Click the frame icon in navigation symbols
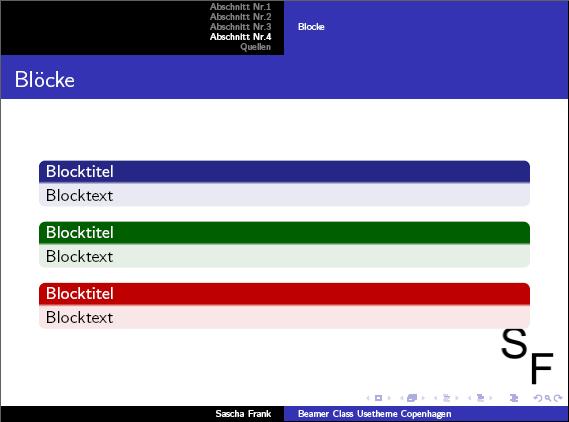 (x=412, y=398)
